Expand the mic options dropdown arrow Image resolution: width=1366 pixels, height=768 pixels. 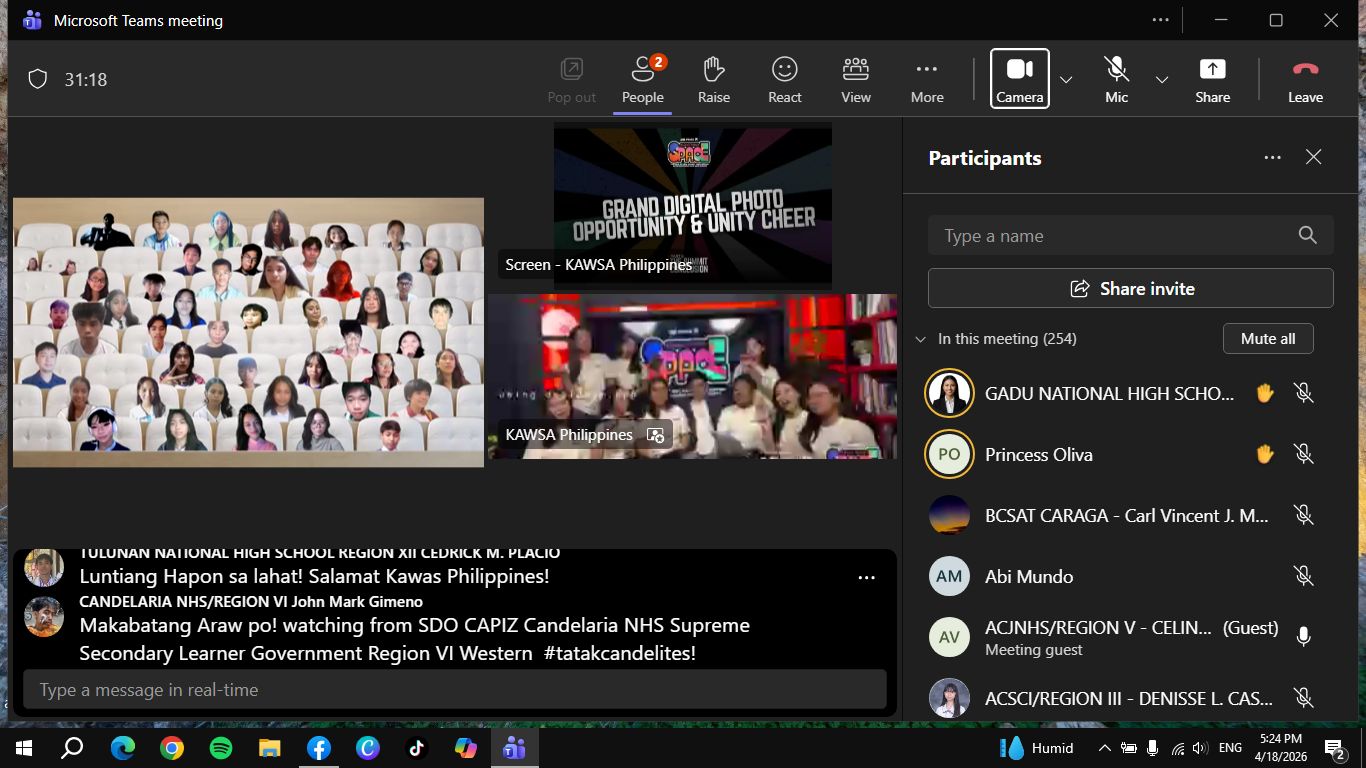1162,80
